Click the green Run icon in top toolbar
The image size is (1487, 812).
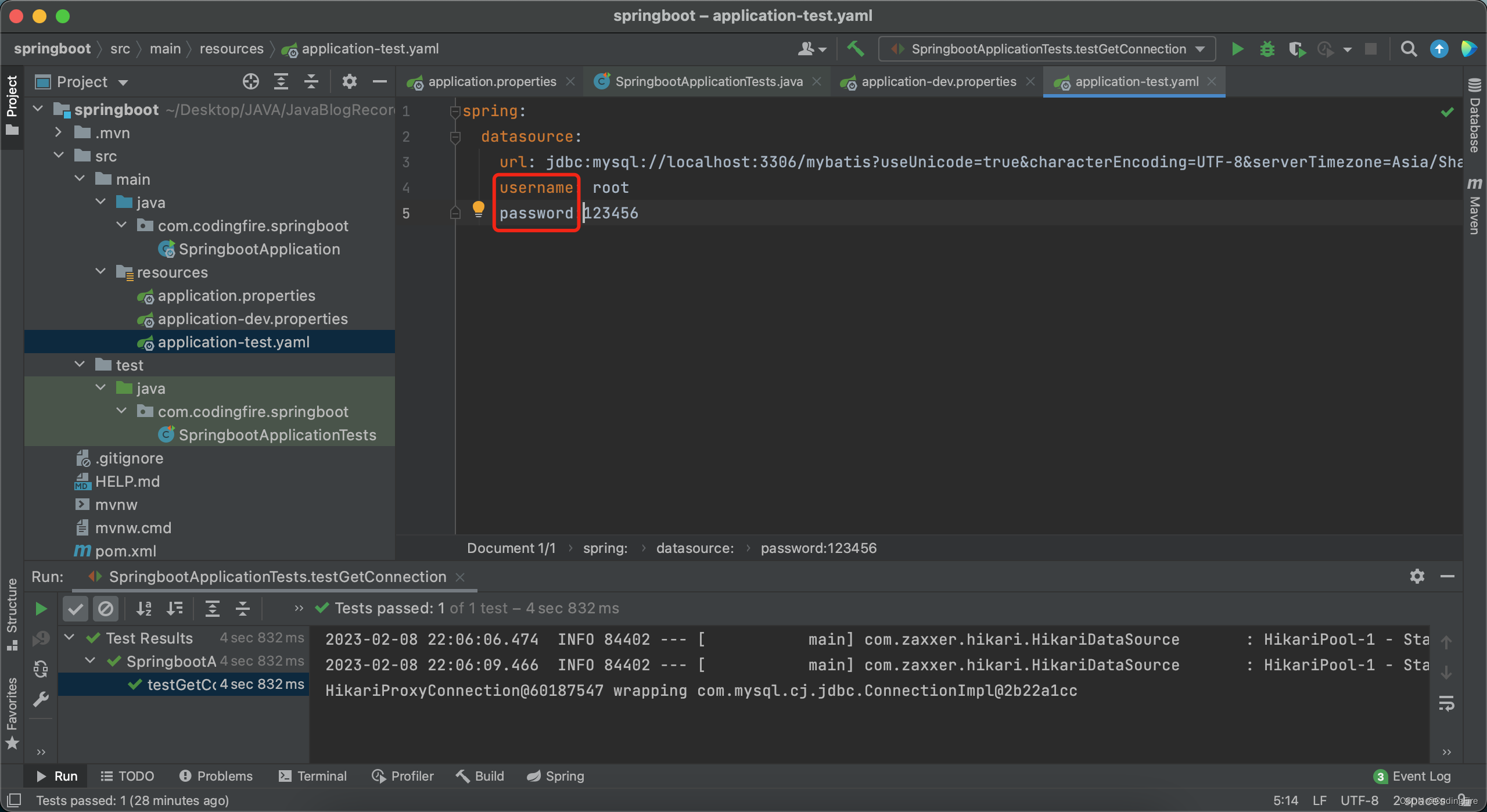click(x=1237, y=49)
